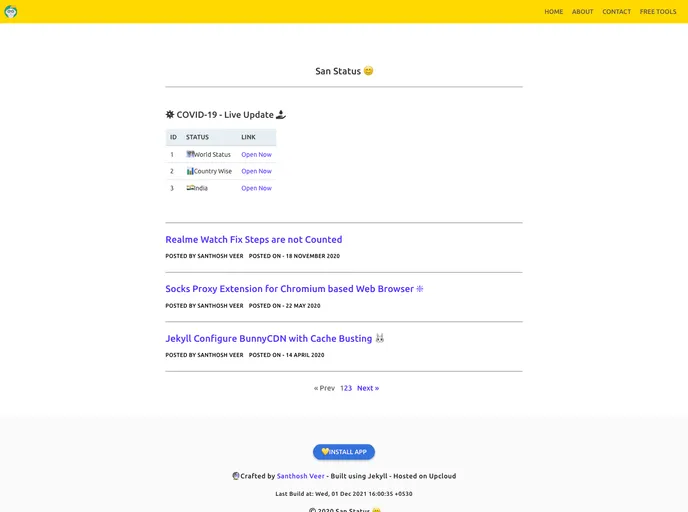The width and height of the screenshot is (688, 512).
Task: Open Socks Proxy Extension article
Action: tap(289, 289)
